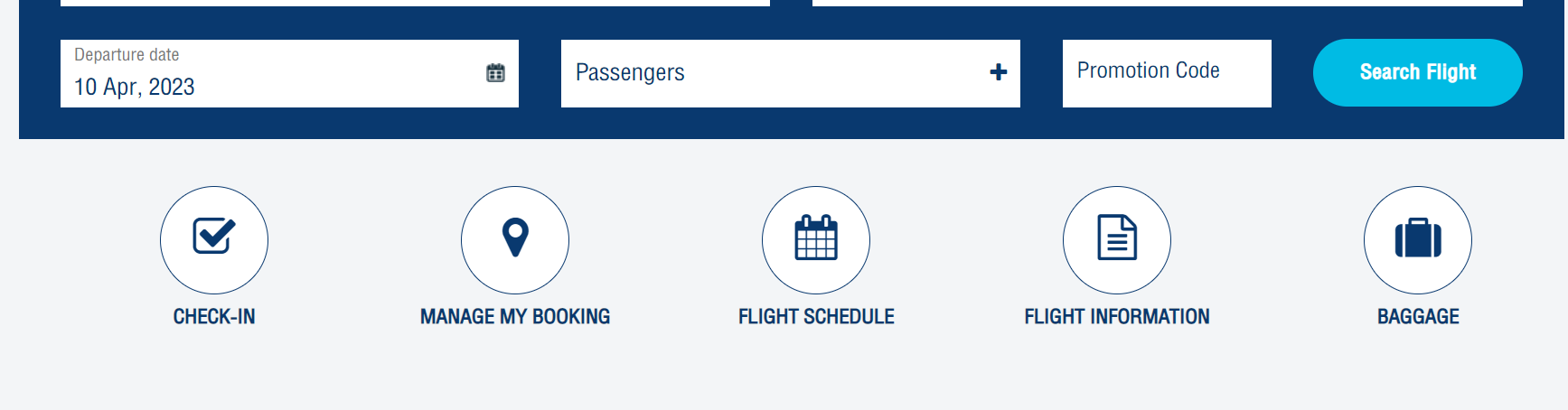Open the departure date calendar icon
This screenshot has height=410, width=1568.
click(x=495, y=73)
